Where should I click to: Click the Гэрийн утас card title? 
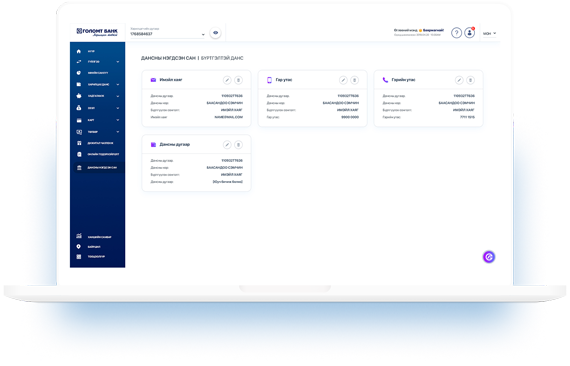coord(404,80)
